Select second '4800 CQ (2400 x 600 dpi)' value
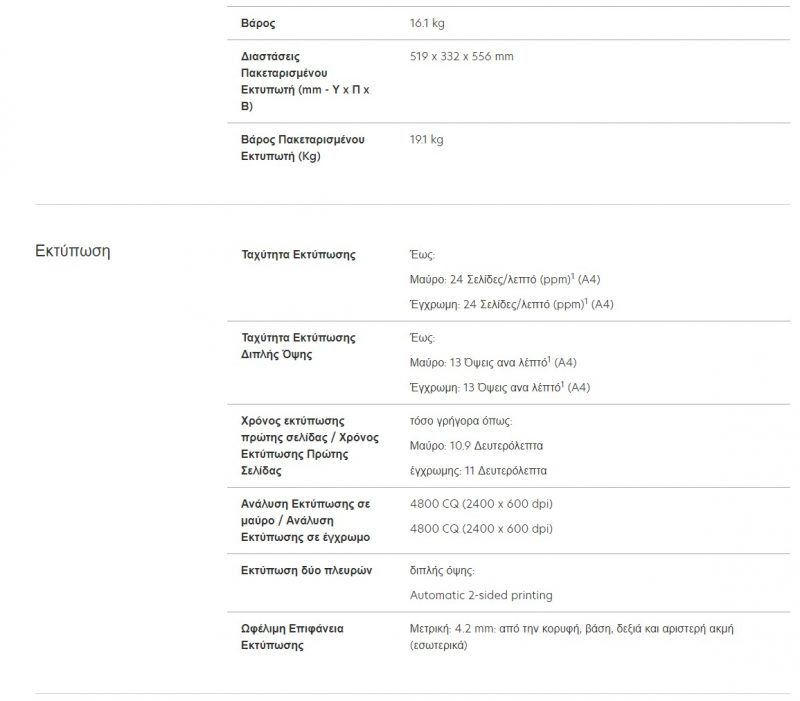800x701 pixels. (x=481, y=529)
